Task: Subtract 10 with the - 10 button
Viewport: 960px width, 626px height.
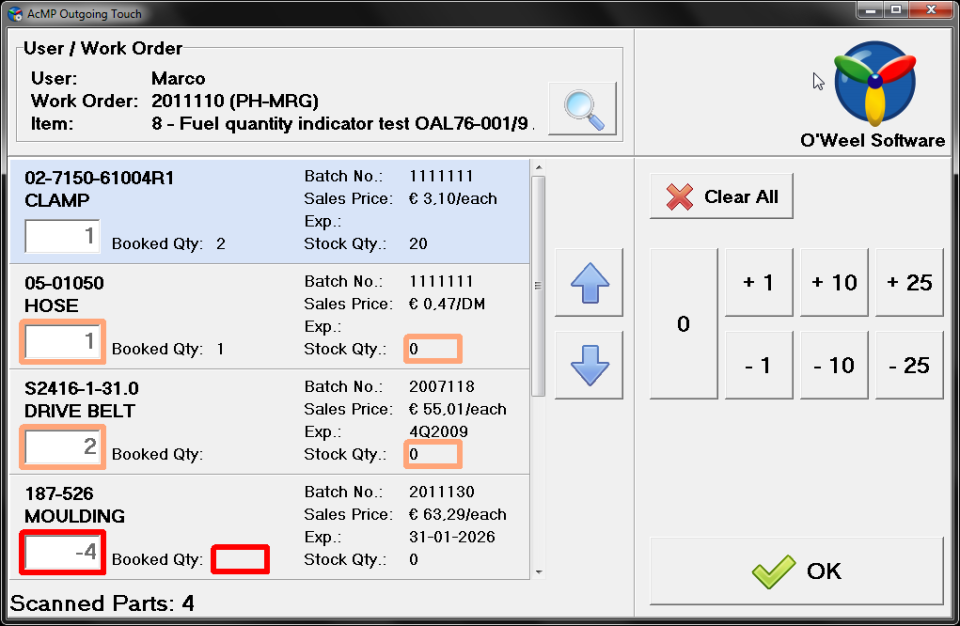Action: (x=833, y=364)
